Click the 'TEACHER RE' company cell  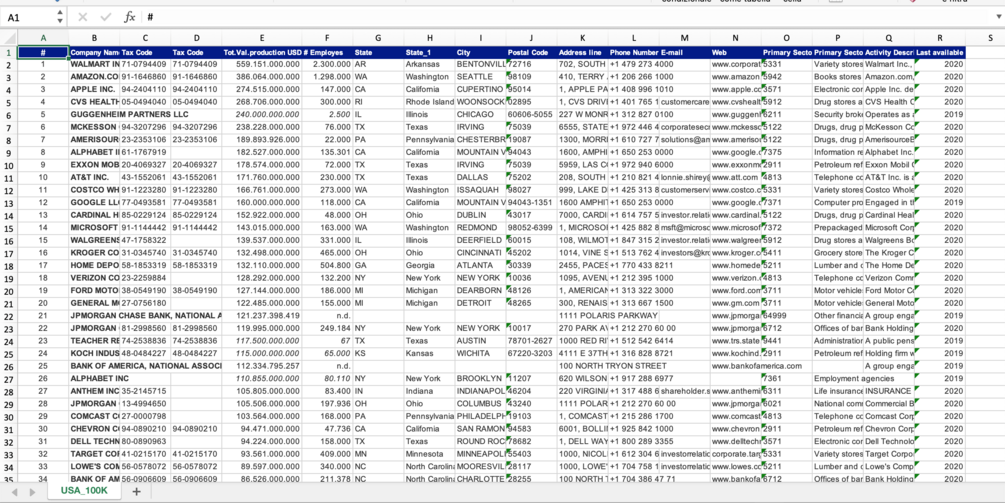point(94,341)
